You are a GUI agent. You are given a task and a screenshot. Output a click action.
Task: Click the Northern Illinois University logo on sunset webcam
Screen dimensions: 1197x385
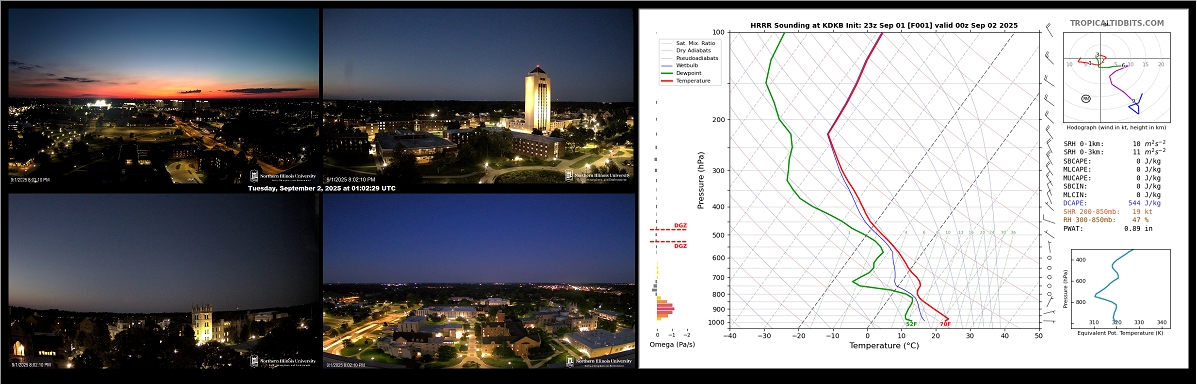(284, 175)
